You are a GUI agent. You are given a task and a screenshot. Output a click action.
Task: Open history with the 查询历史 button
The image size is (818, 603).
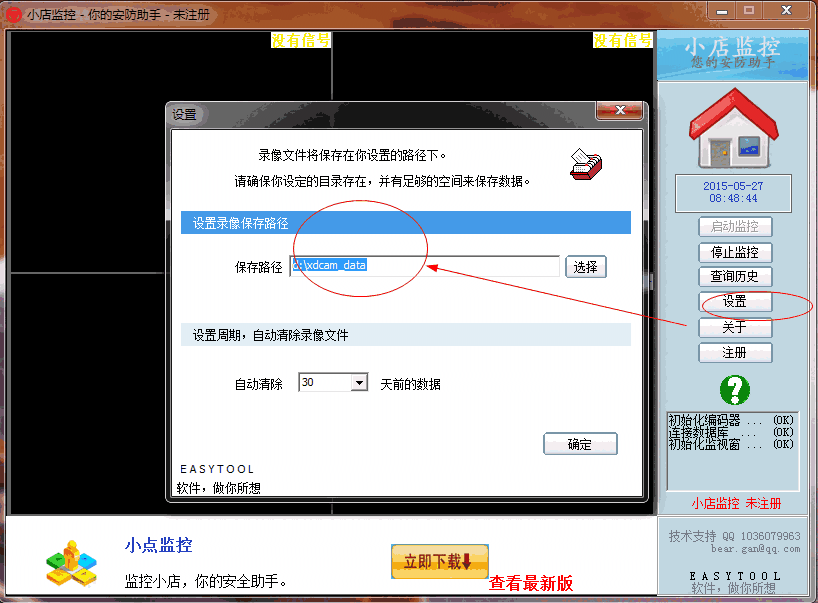tap(735, 277)
